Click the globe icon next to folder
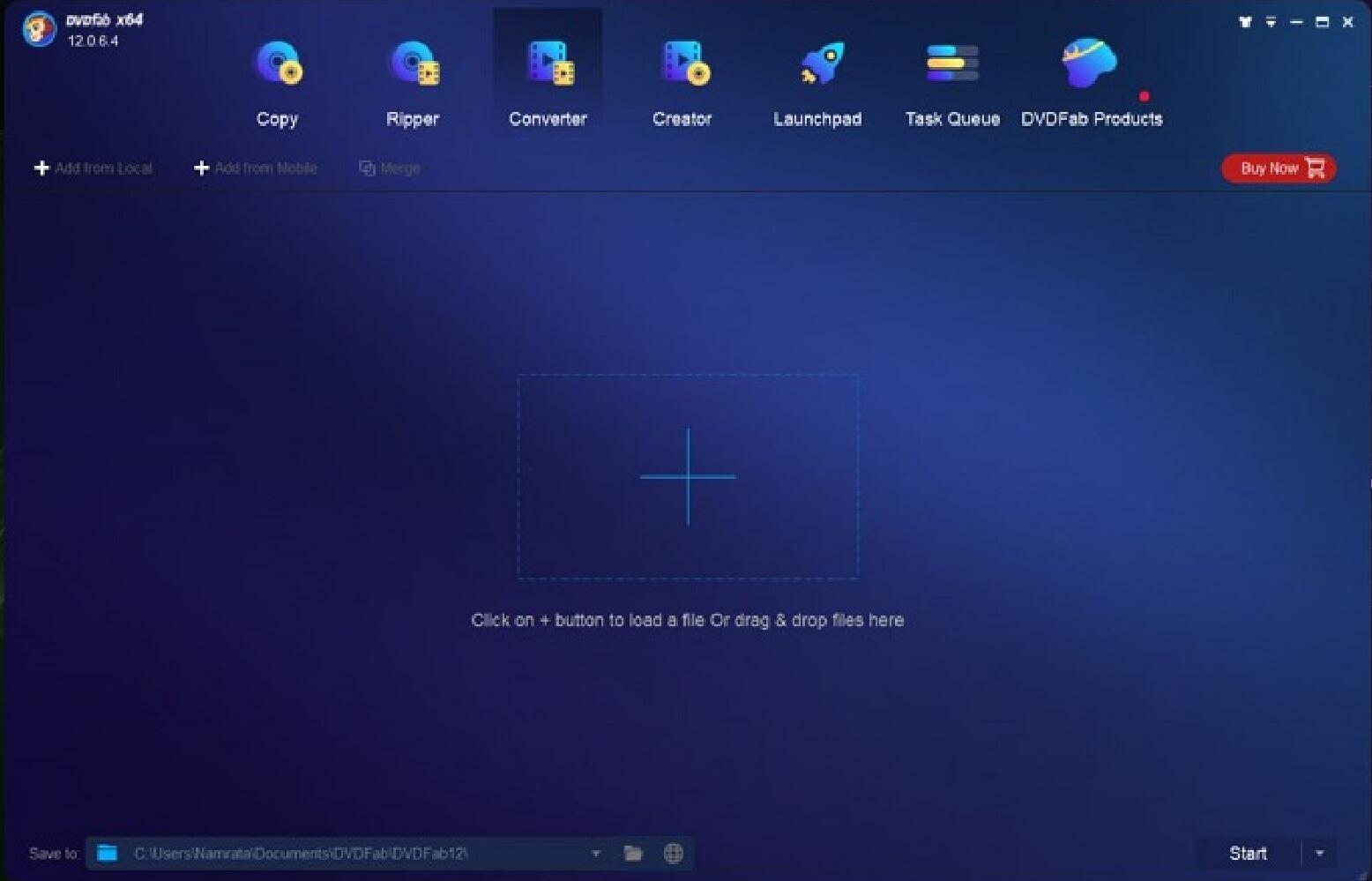This screenshot has width=1372, height=881. 674,853
